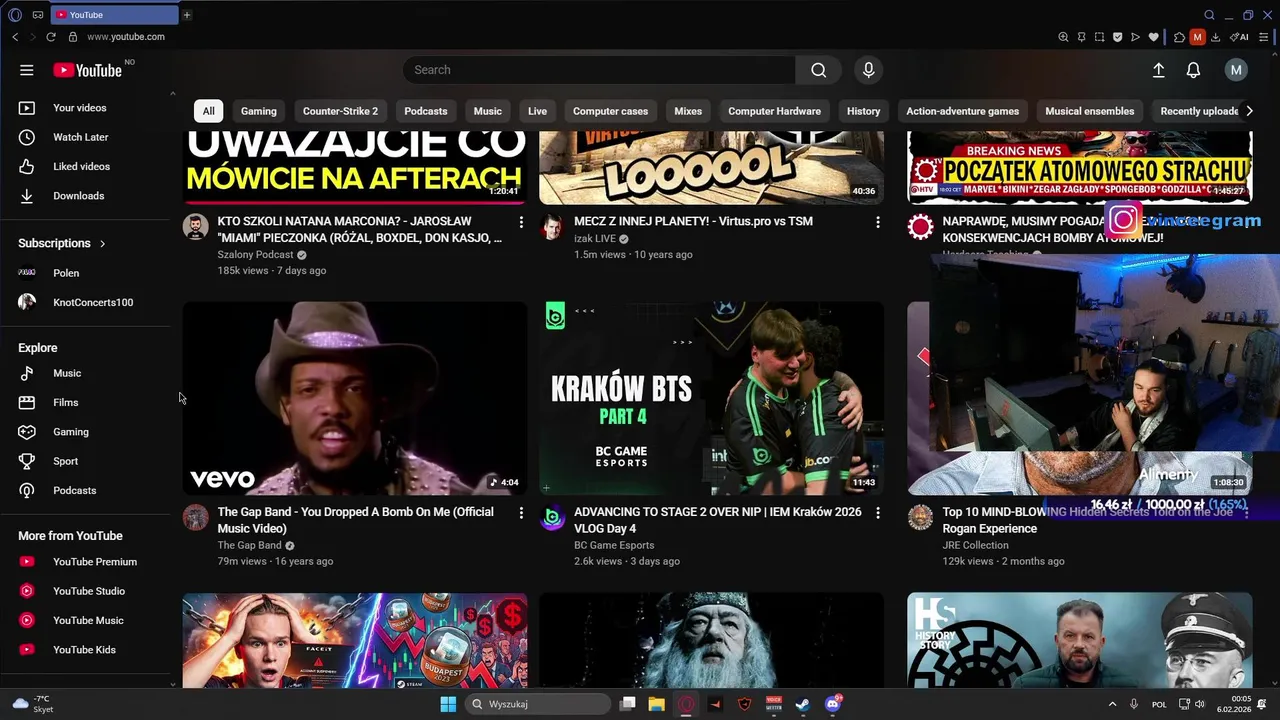Click the Windows Start button
Image resolution: width=1280 pixels, height=720 pixels.
(448, 704)
